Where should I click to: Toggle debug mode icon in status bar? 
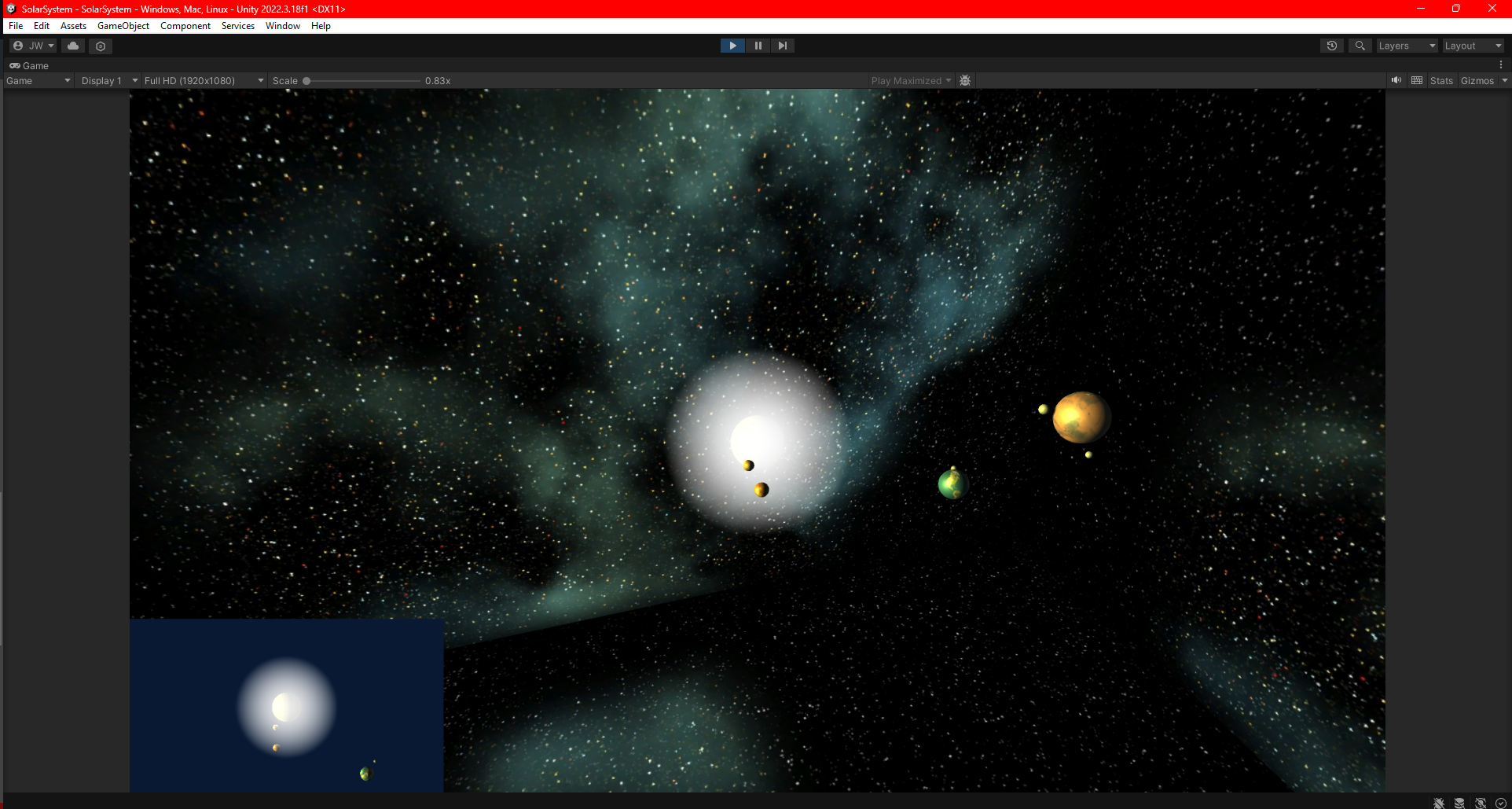[1439, 803]
